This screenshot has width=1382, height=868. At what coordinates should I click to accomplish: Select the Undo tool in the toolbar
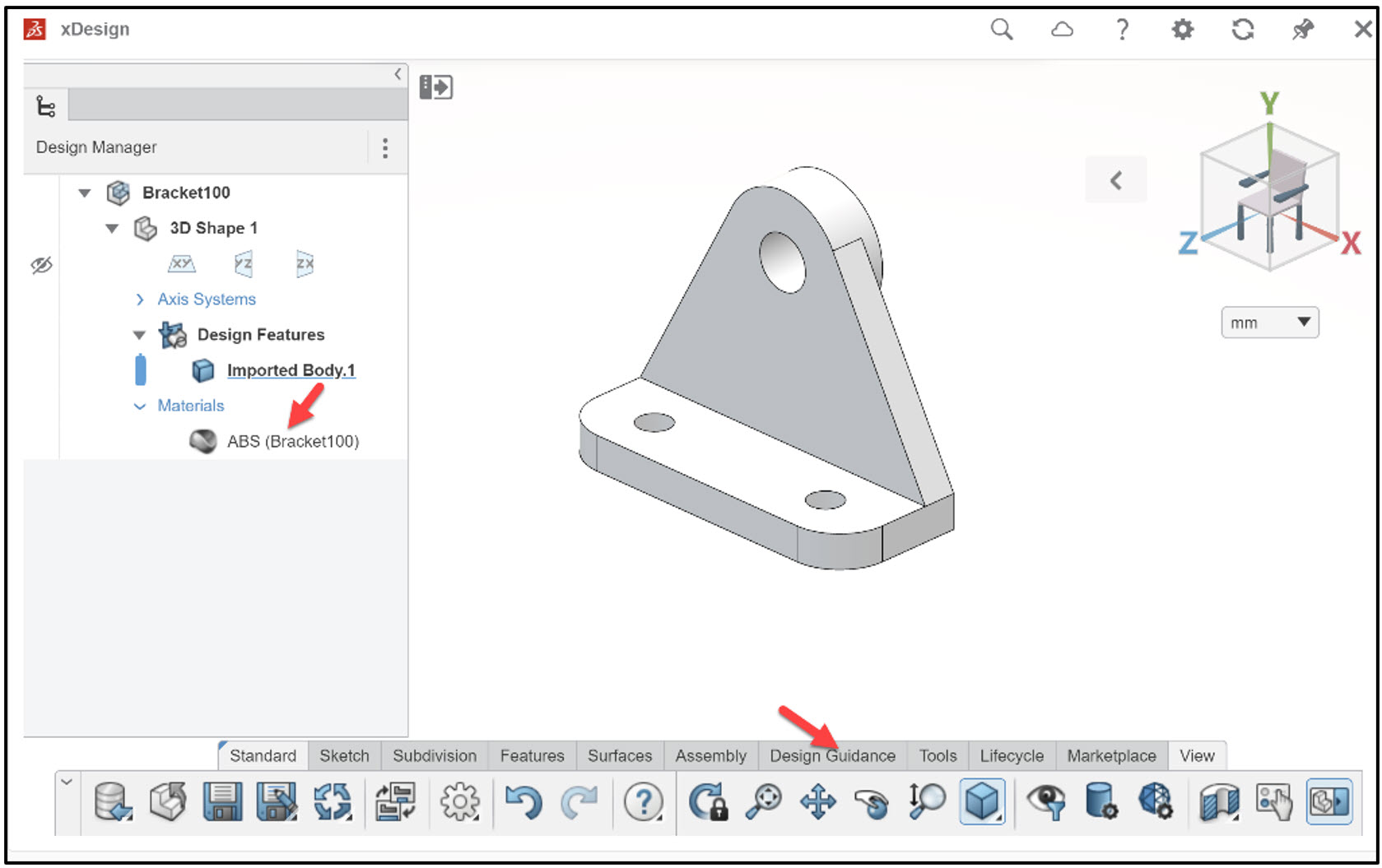coord(525,802)
